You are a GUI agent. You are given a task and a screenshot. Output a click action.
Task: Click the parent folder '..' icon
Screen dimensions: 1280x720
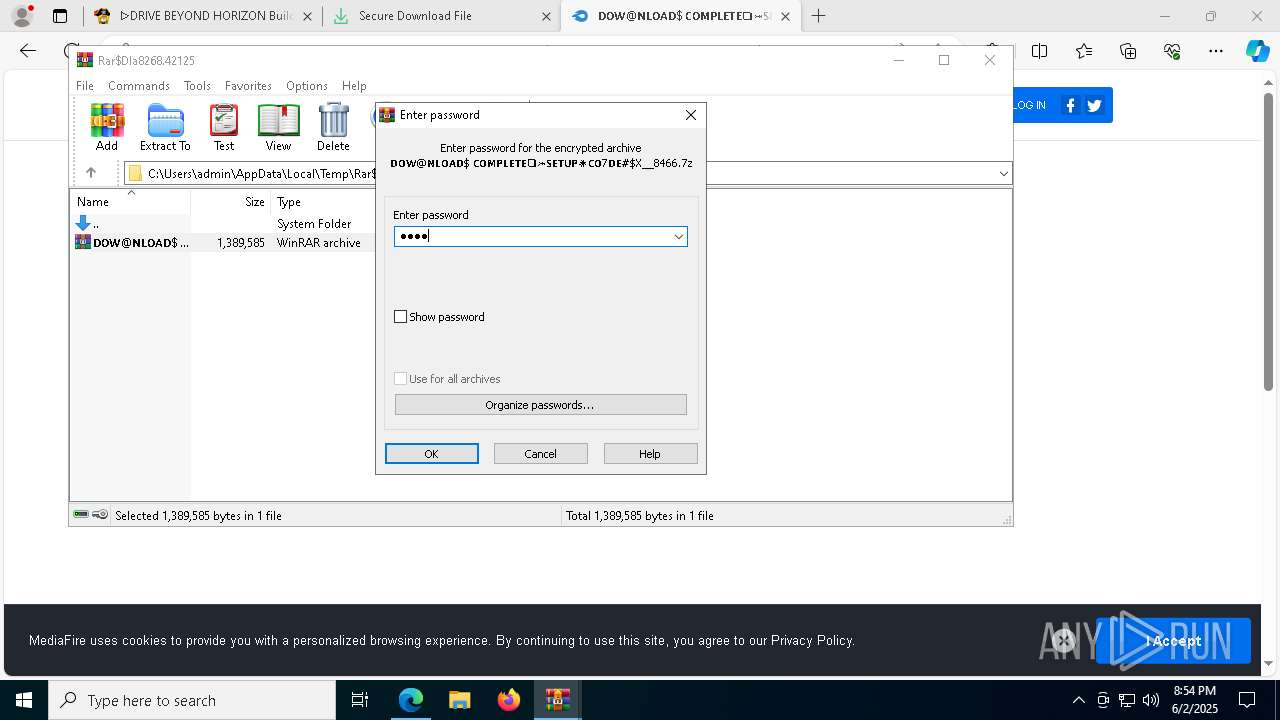tap(83, 223)
